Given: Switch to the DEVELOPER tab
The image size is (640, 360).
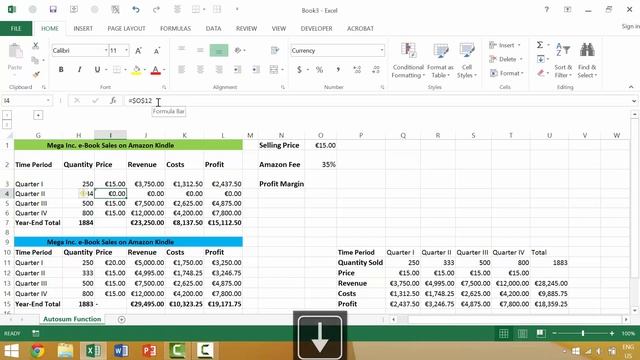Looking at the screenshot, I should 316,29.
